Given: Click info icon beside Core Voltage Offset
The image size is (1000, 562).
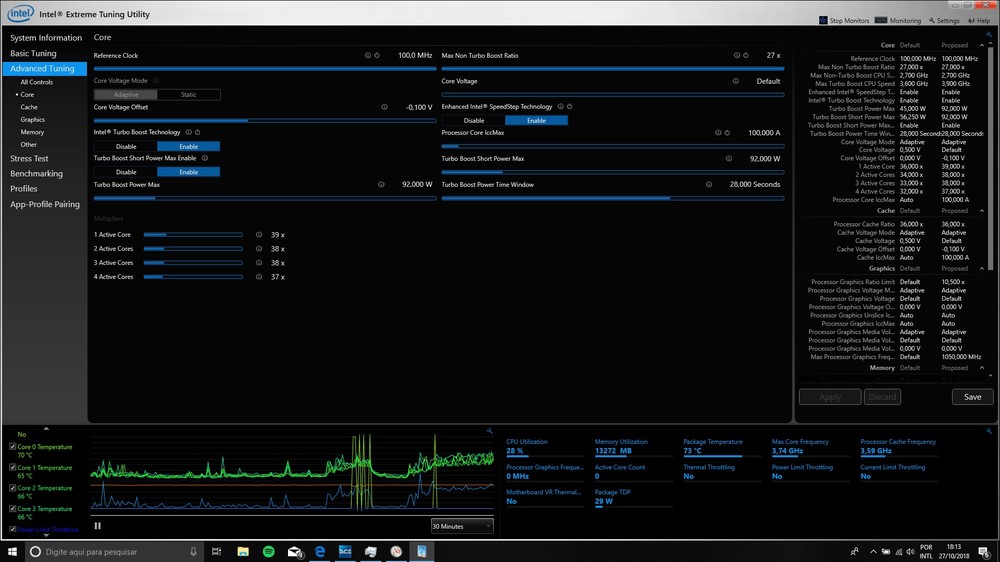Looking at the screenshot, I should pyautogui.click(x=384, y=107).
